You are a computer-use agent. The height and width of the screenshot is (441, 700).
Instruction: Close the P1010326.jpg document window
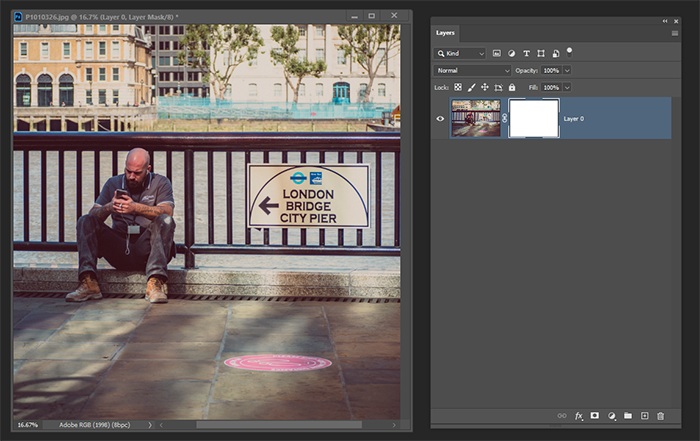point(394,16)
